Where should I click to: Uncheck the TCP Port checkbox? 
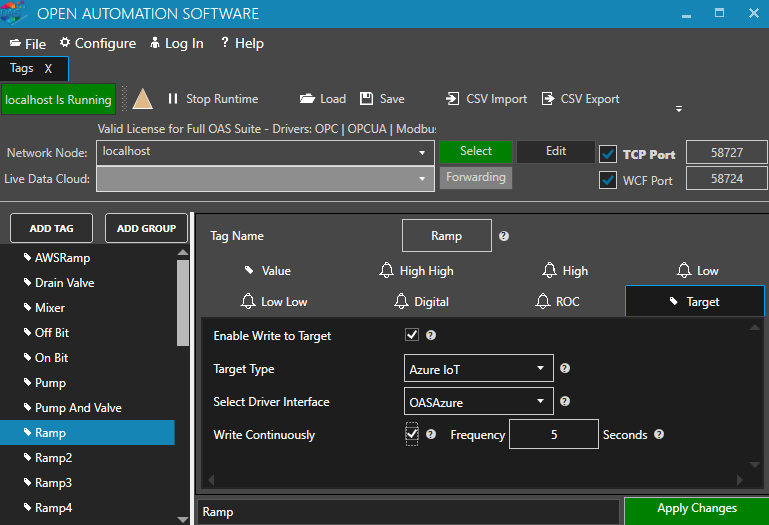tap(607, 154)
